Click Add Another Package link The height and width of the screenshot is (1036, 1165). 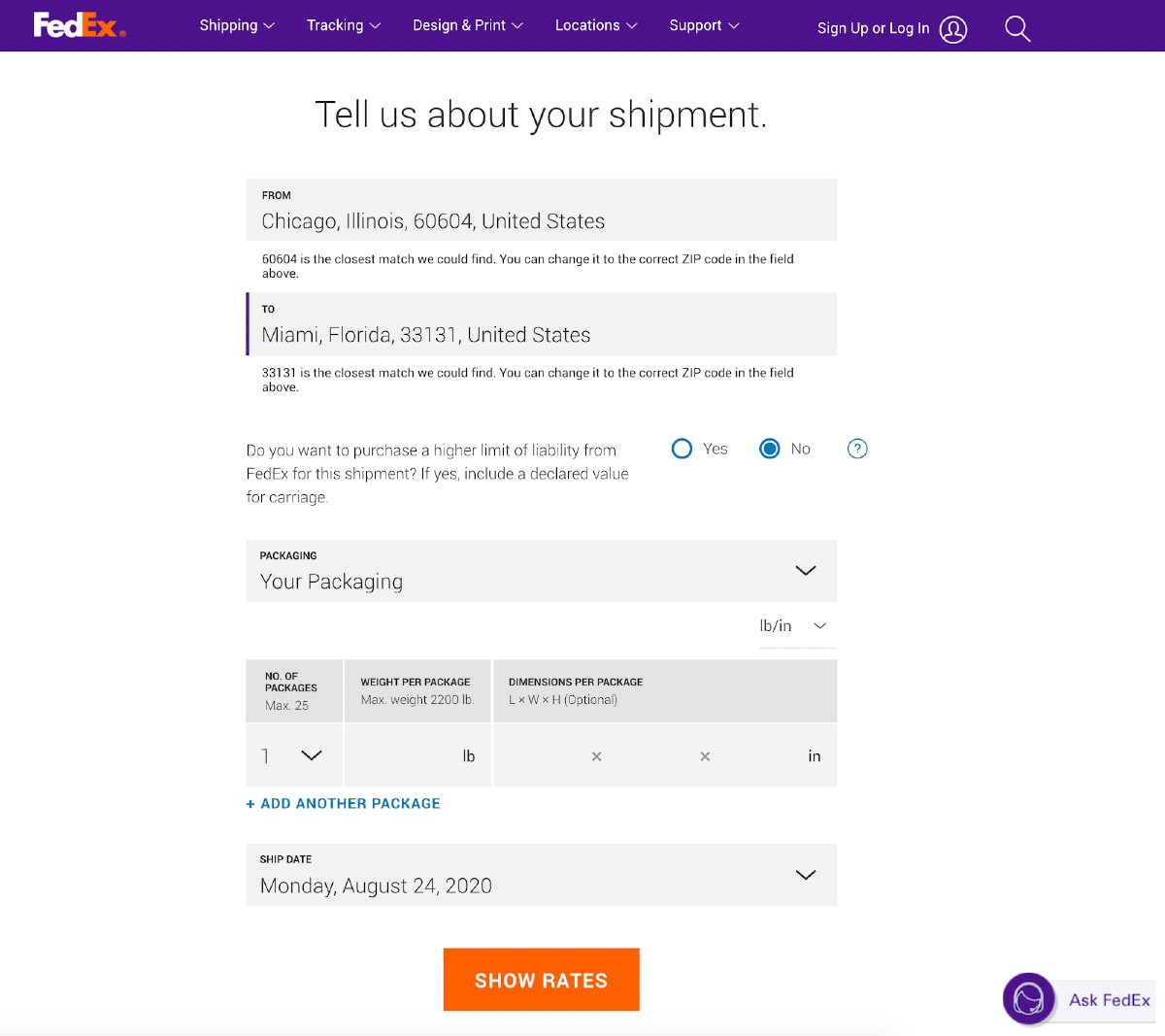(344, 804)
